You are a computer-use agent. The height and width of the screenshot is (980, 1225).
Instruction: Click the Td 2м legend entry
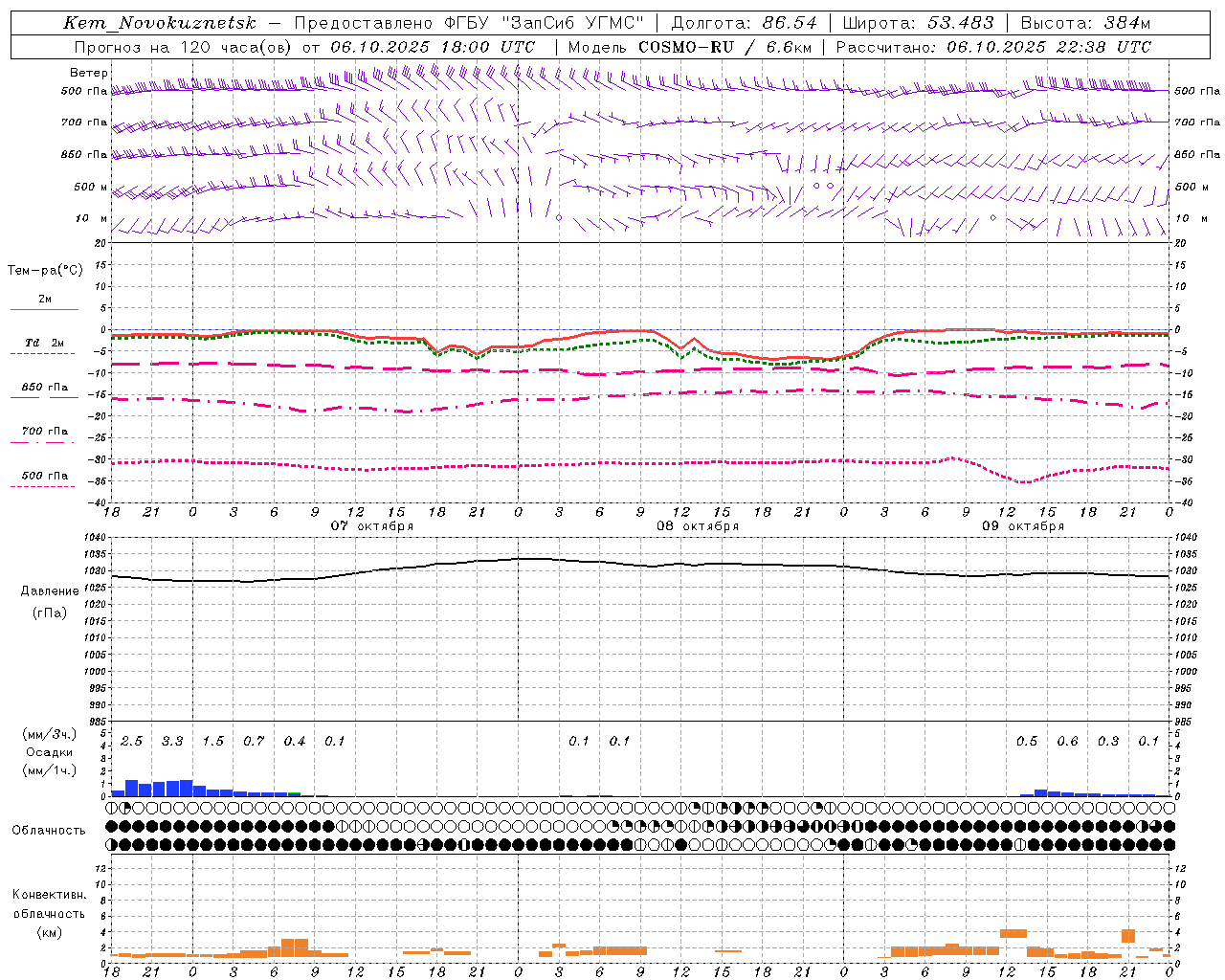tap(44, 343)
